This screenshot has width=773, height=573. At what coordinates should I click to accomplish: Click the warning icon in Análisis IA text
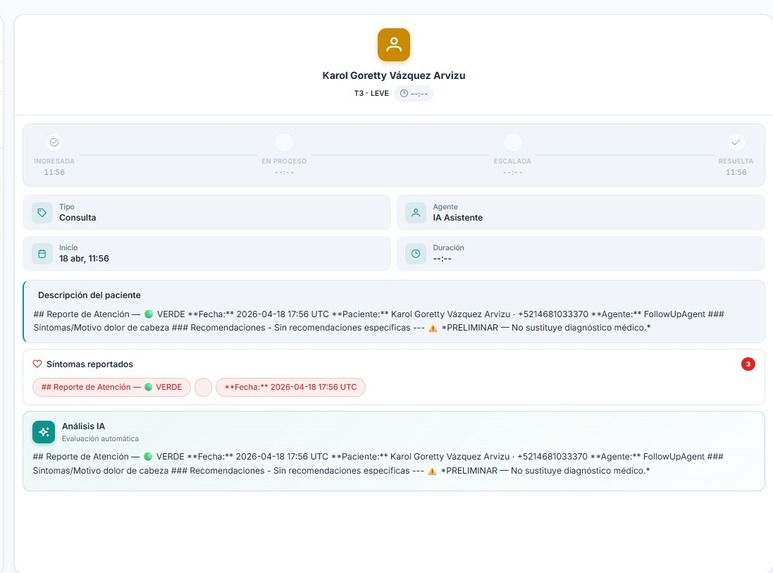point(432,471)
